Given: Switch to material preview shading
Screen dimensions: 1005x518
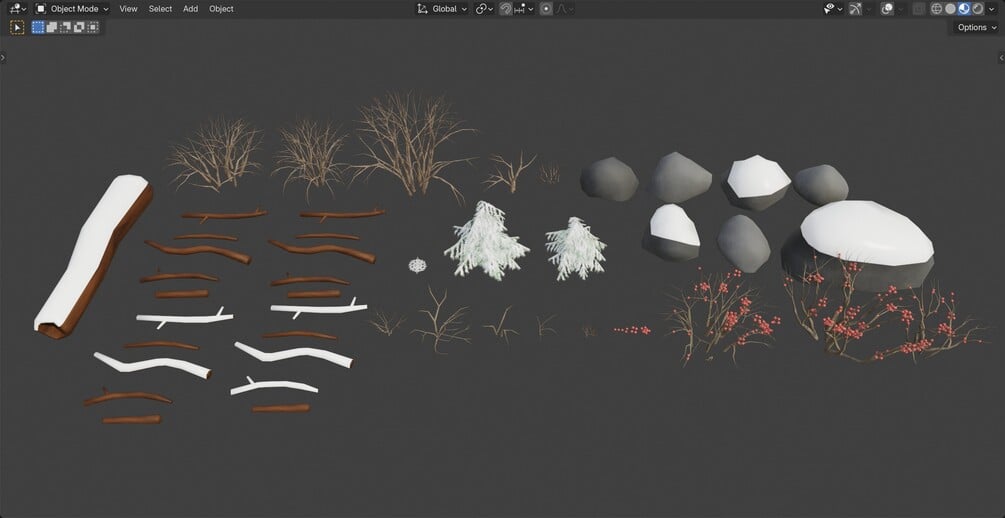Looking at the screenshot, I should (963, 9).
